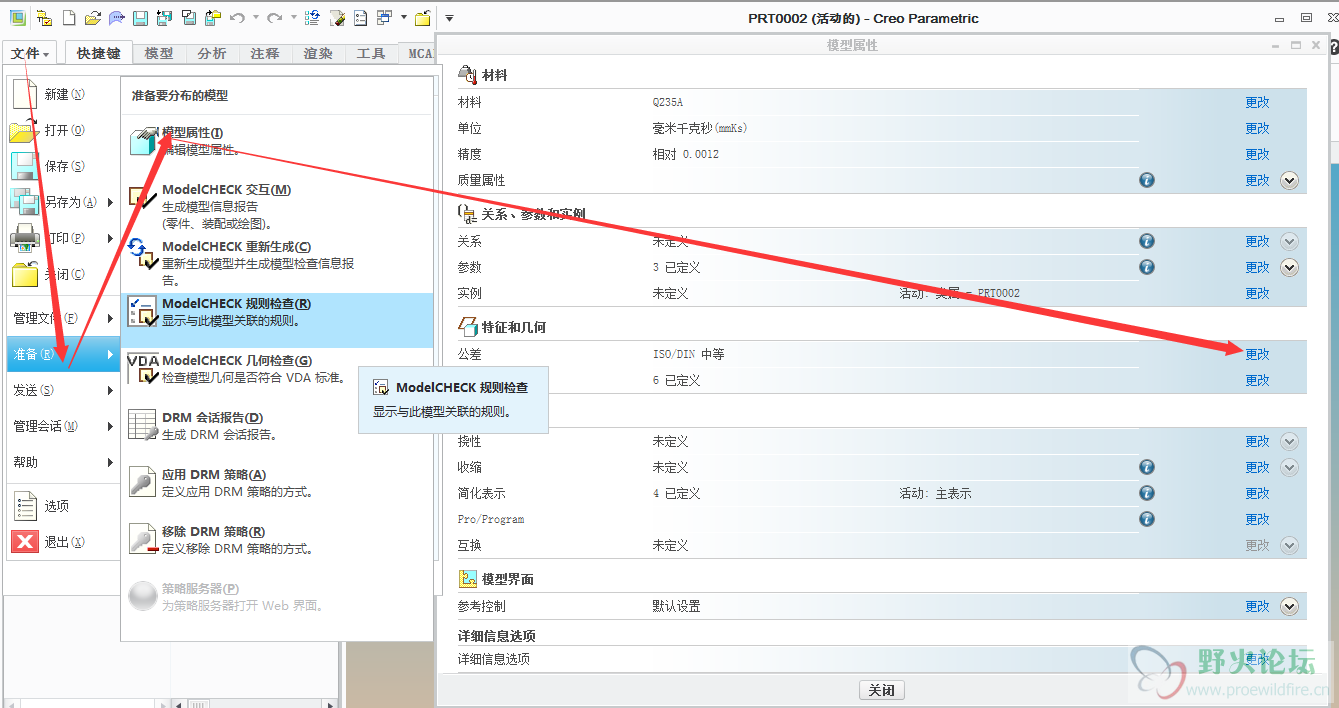This screenshot has width=1339, height=708.
Task: Click the document list icon in toolbar
Action: pyautogui.click(x=360, y=18)
